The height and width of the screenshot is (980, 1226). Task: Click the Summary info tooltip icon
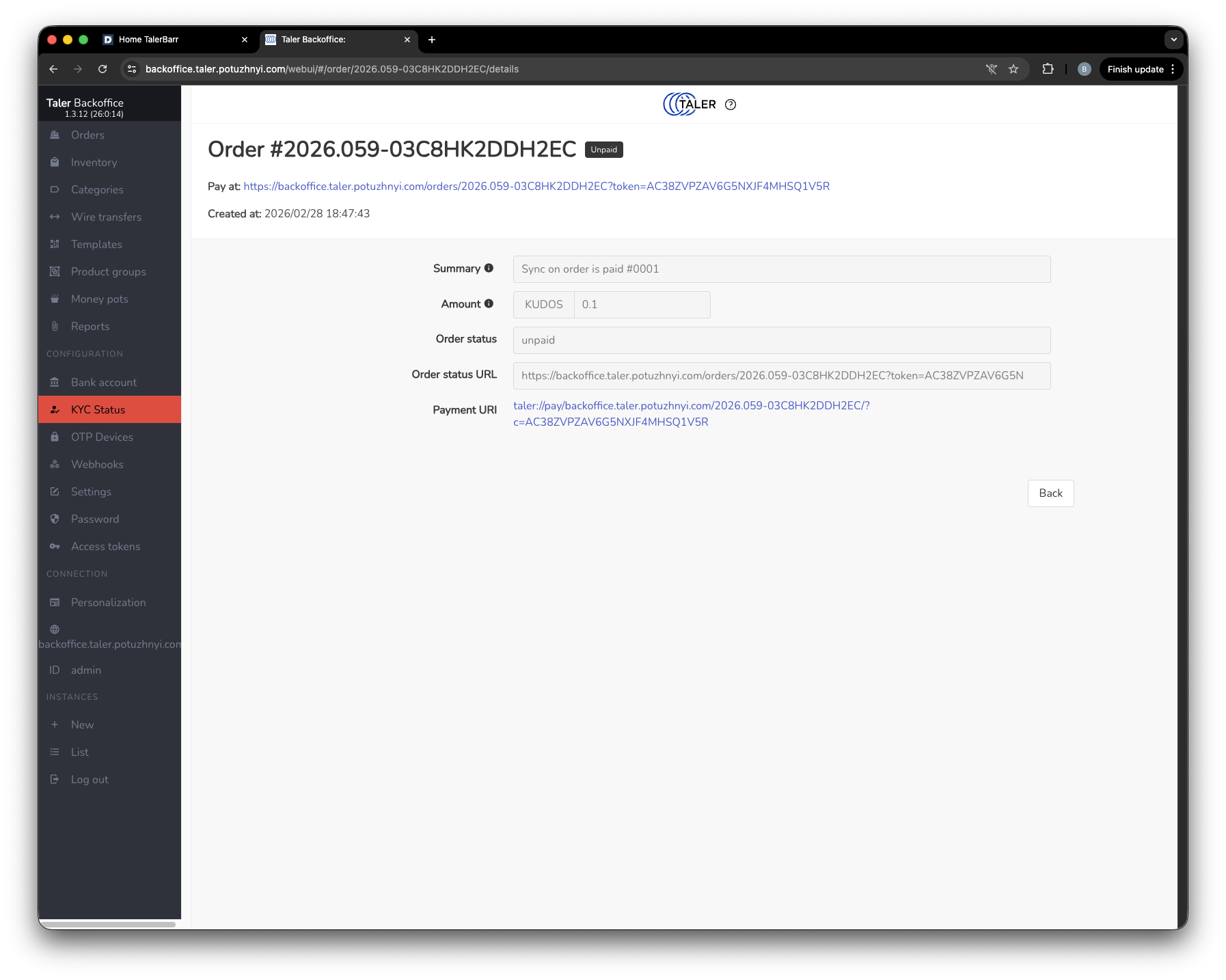click(489, 269)
